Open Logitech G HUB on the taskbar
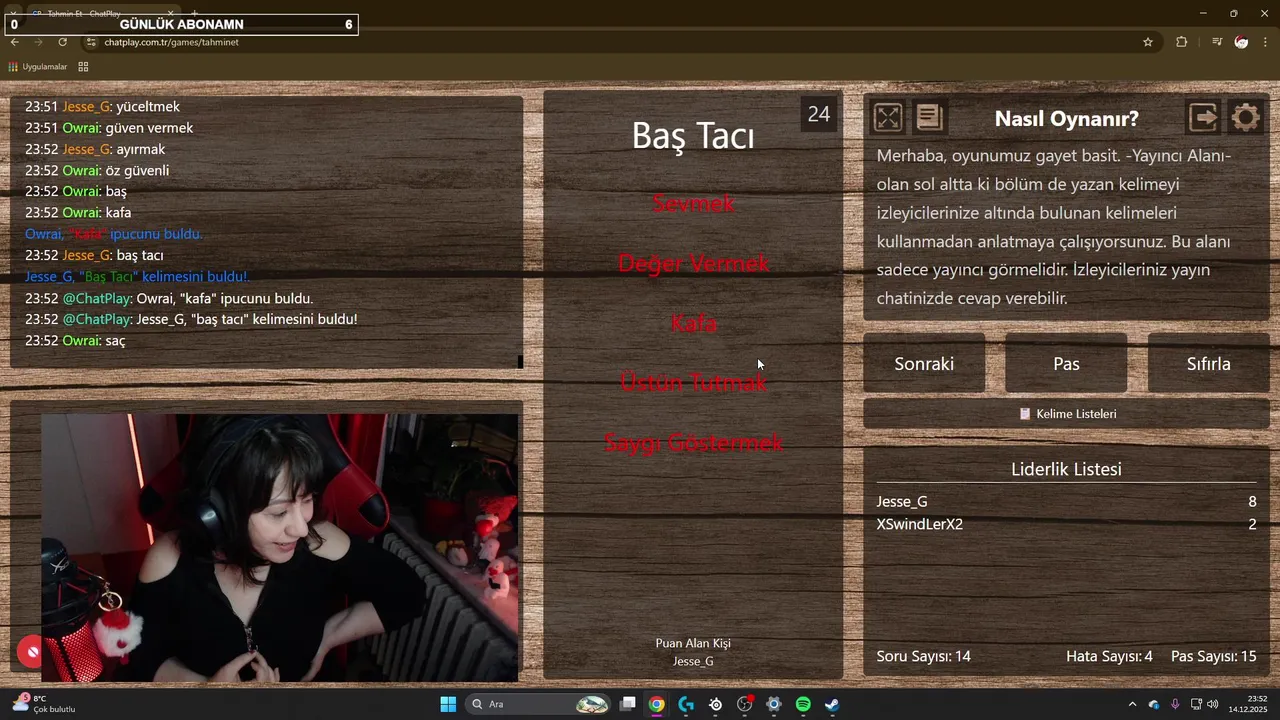 686,704
